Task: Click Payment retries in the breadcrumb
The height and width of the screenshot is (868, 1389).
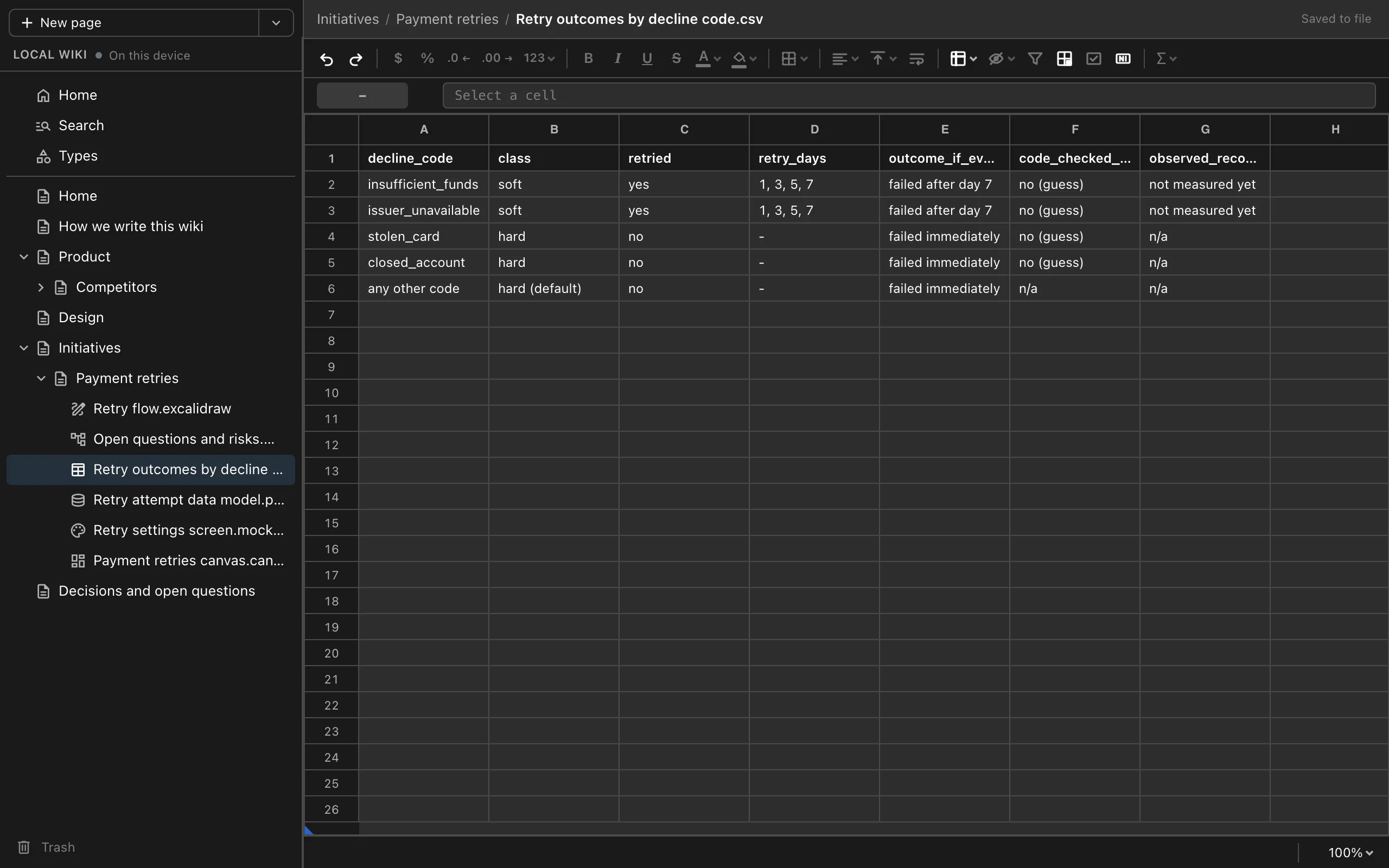Action: tap(447, 19)
